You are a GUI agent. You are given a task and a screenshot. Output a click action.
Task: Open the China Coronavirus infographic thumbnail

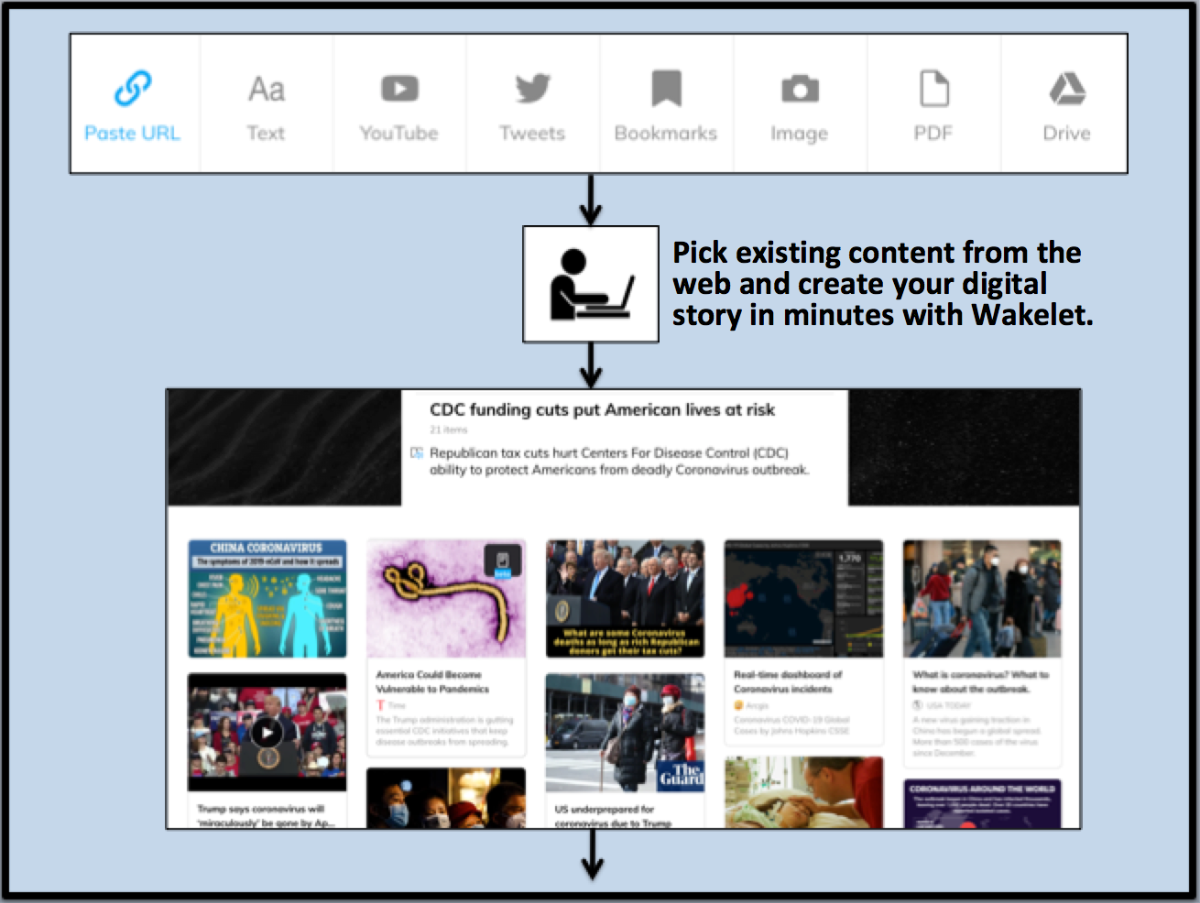267,598
